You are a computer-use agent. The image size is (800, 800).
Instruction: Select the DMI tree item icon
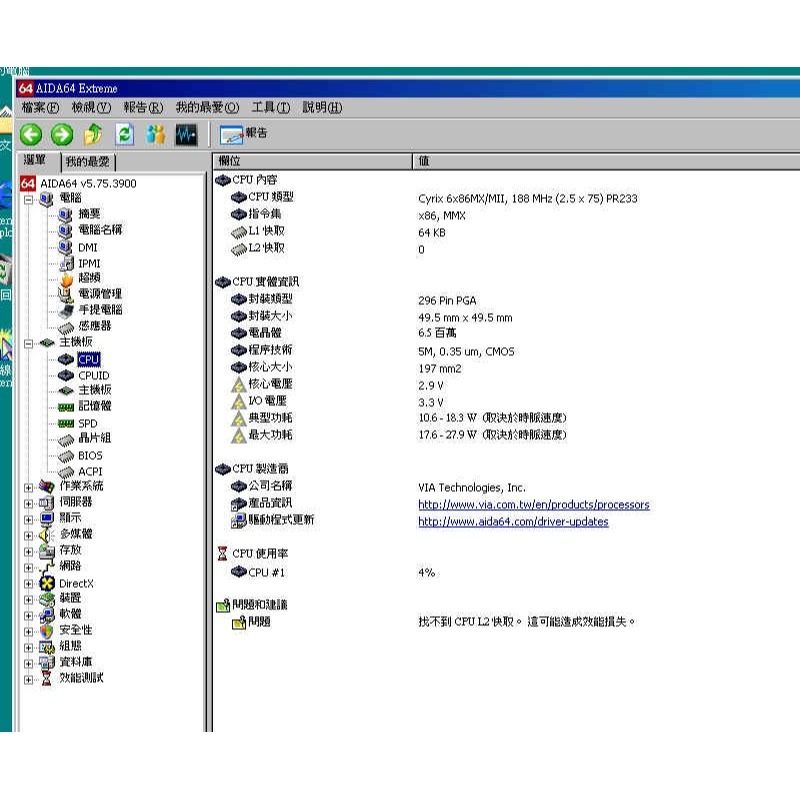[x=65, y=247]
